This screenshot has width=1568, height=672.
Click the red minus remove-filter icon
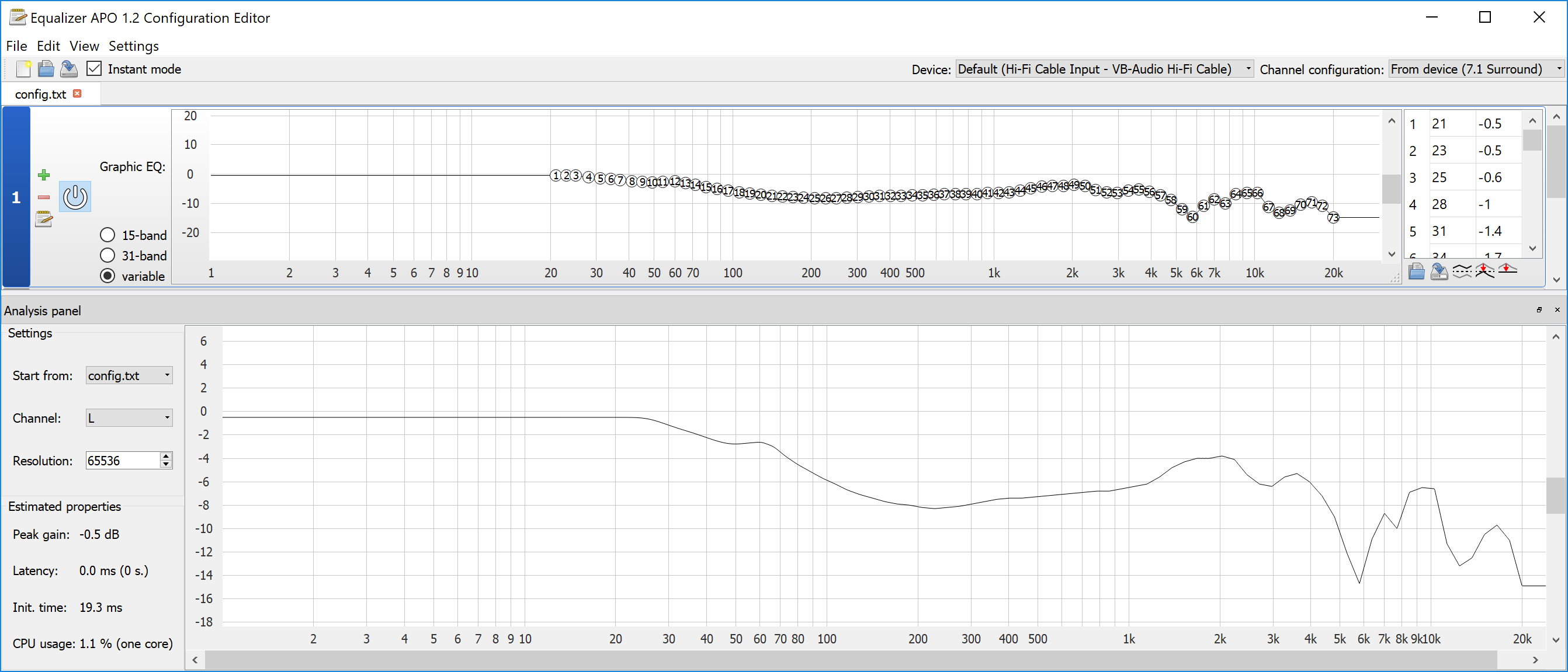[x=44, y=197]
